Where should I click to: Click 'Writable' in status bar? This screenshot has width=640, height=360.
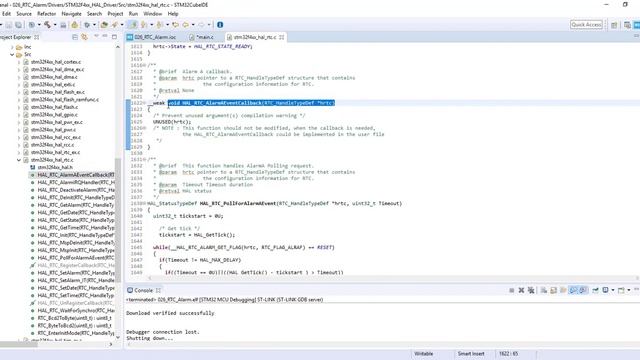(x=423, y=354)
